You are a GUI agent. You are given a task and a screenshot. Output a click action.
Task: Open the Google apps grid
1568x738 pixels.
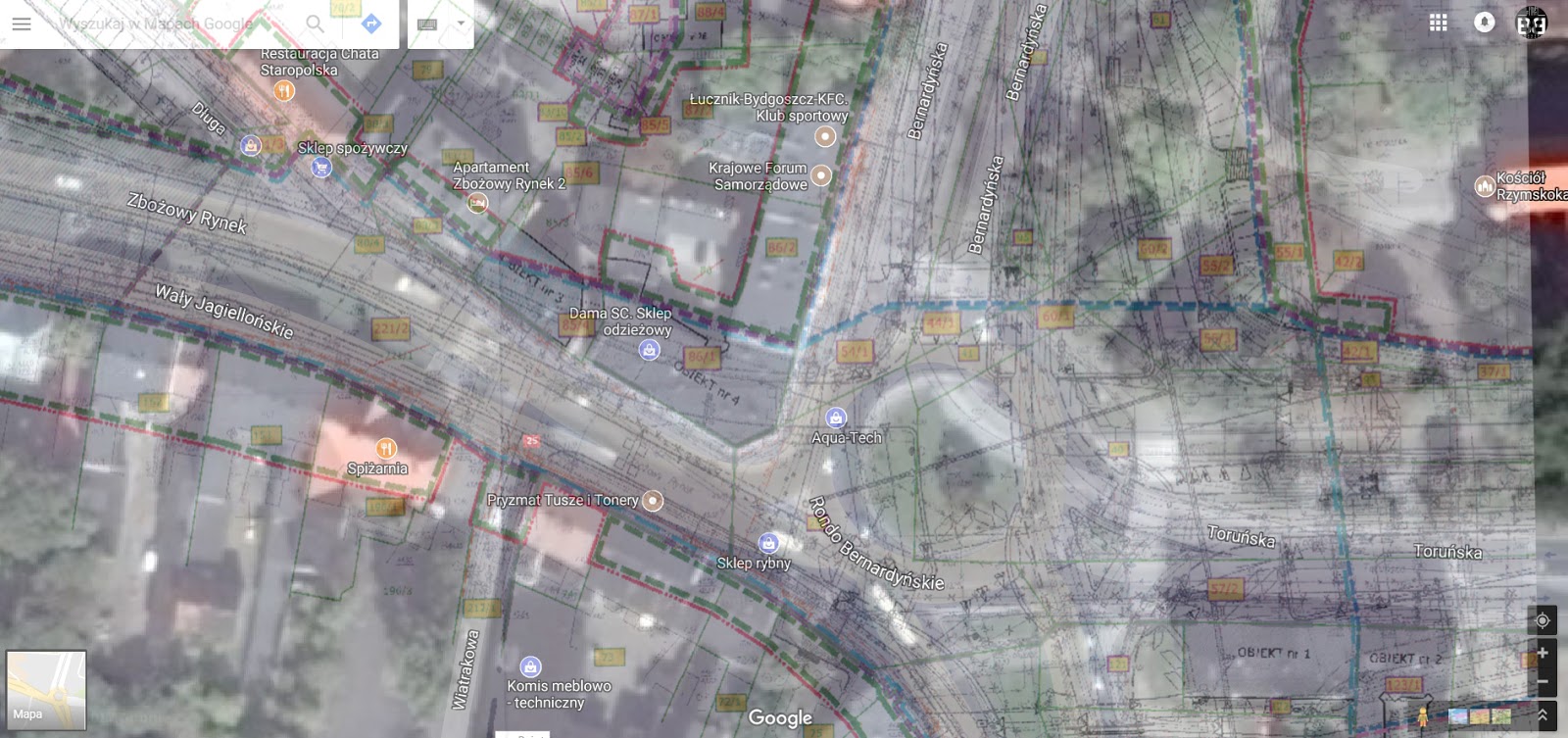tap(1439, 23)
